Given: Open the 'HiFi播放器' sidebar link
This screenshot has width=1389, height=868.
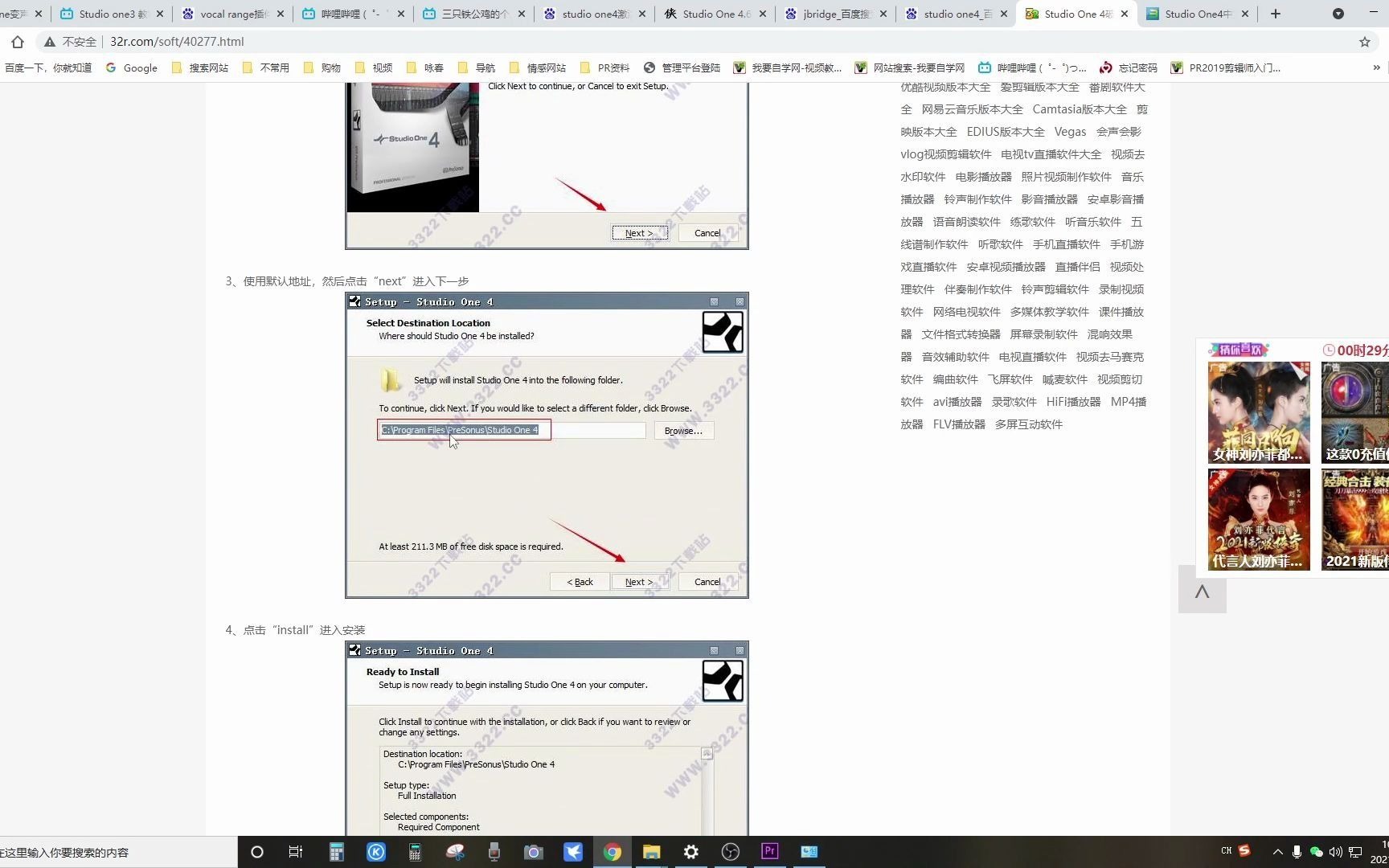Looking at the screenshot, I should click(x=1073, y=402).
